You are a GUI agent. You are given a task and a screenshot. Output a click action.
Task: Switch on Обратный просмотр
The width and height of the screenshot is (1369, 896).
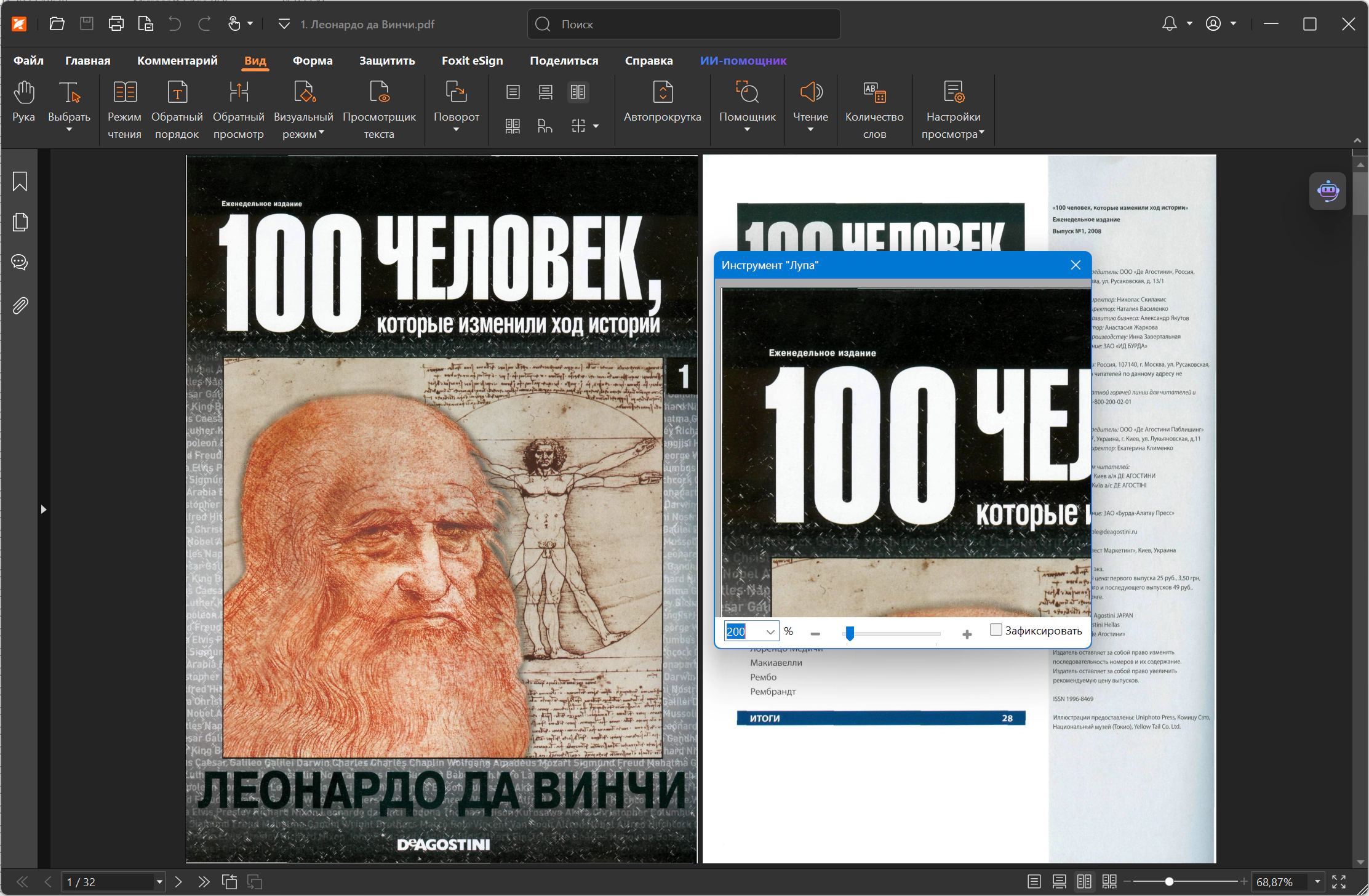tap(239, 110)
